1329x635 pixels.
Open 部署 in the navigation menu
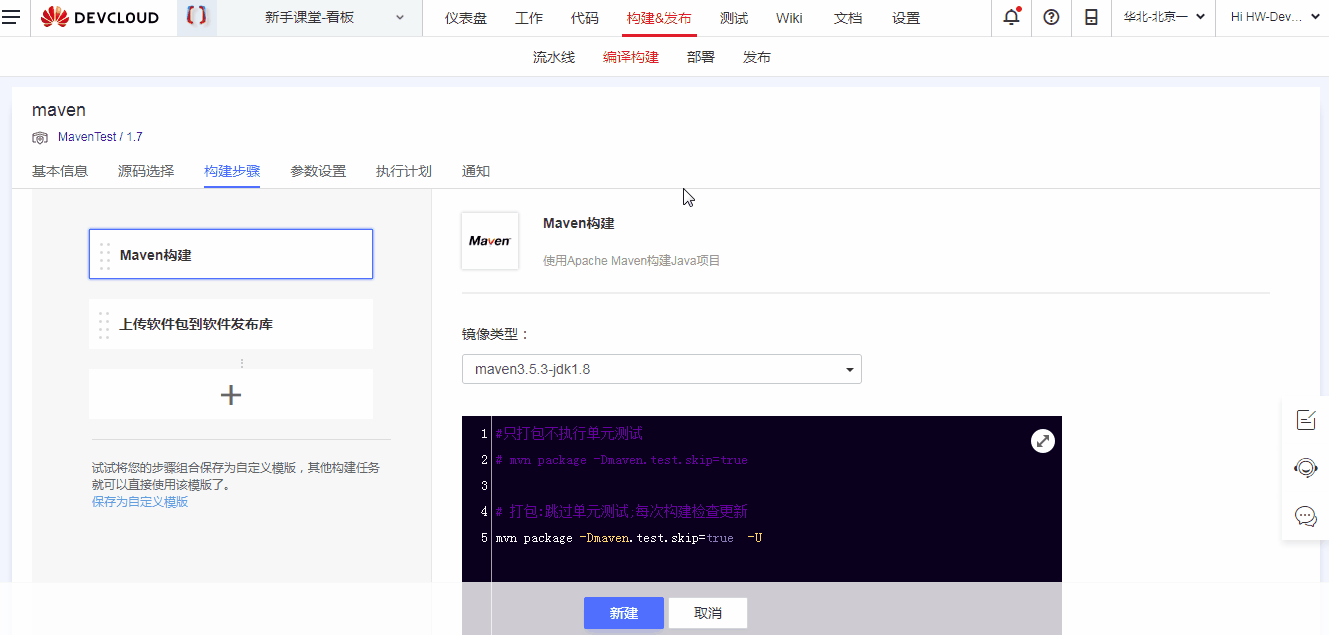[701, 57]
